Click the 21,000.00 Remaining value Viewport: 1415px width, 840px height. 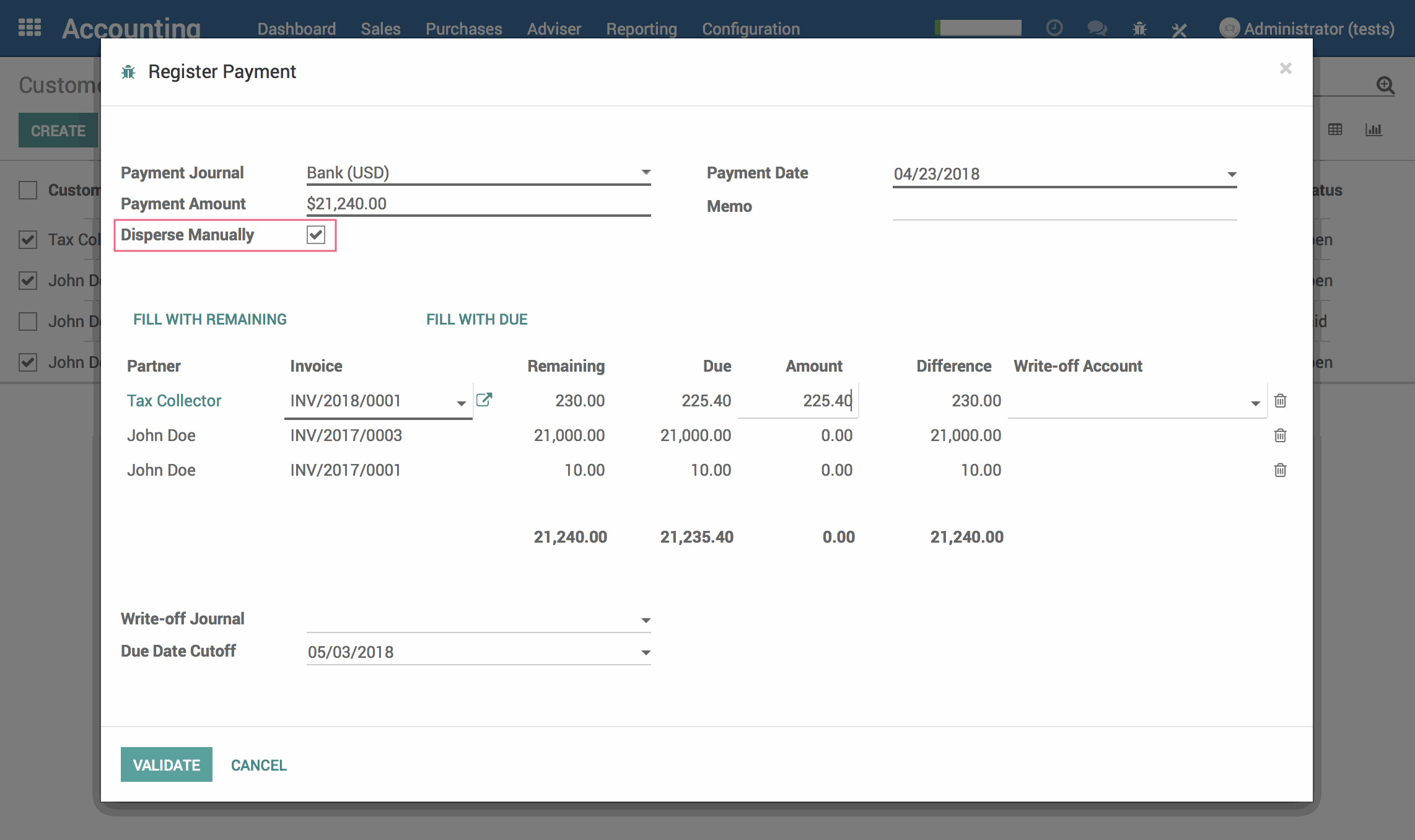pos(569,435)
